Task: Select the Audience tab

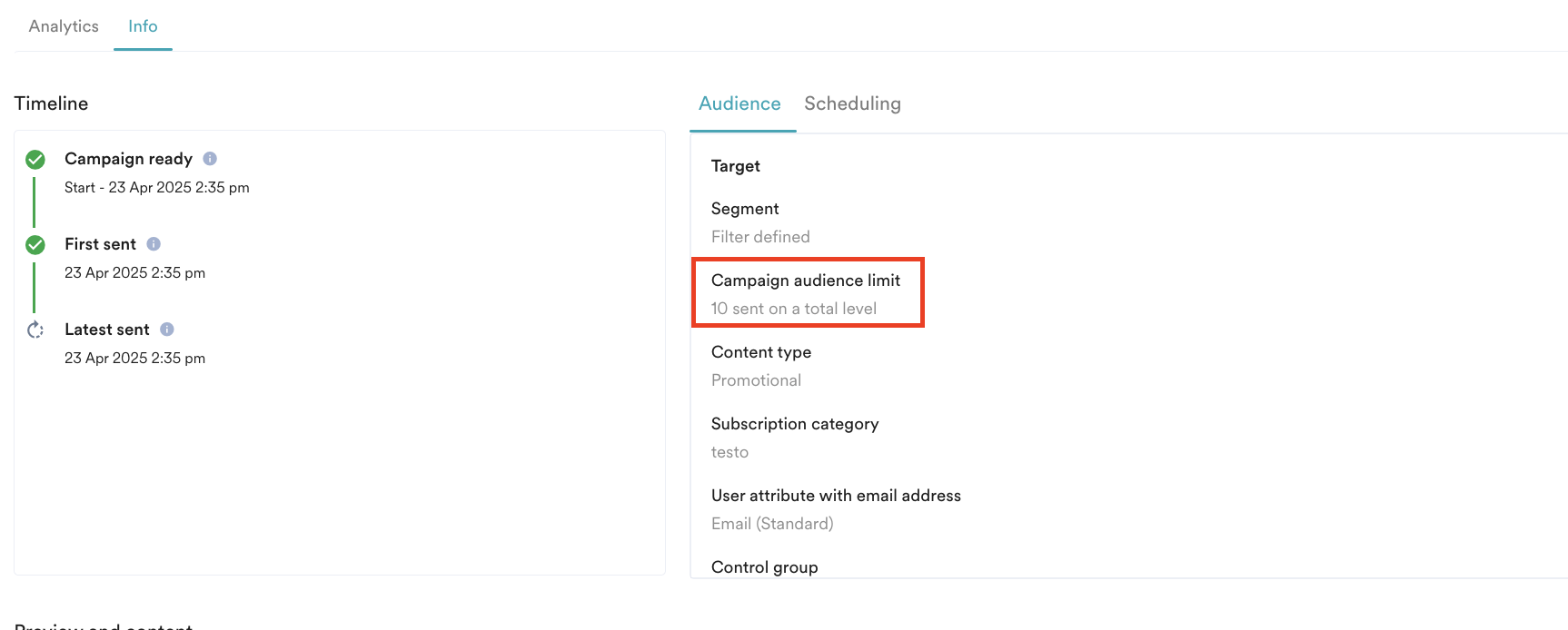Action: pyautogui.click(x=739, y=103)
